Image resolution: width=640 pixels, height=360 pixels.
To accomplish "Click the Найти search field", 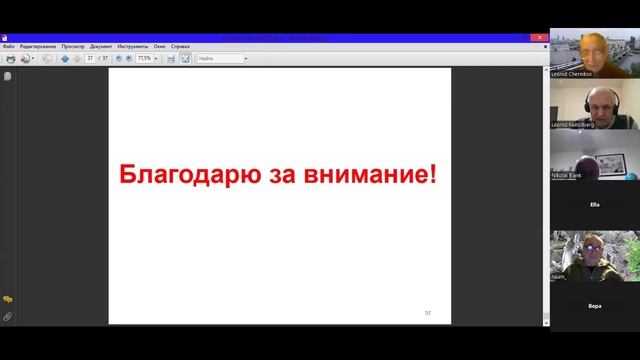I will (220, 58).
